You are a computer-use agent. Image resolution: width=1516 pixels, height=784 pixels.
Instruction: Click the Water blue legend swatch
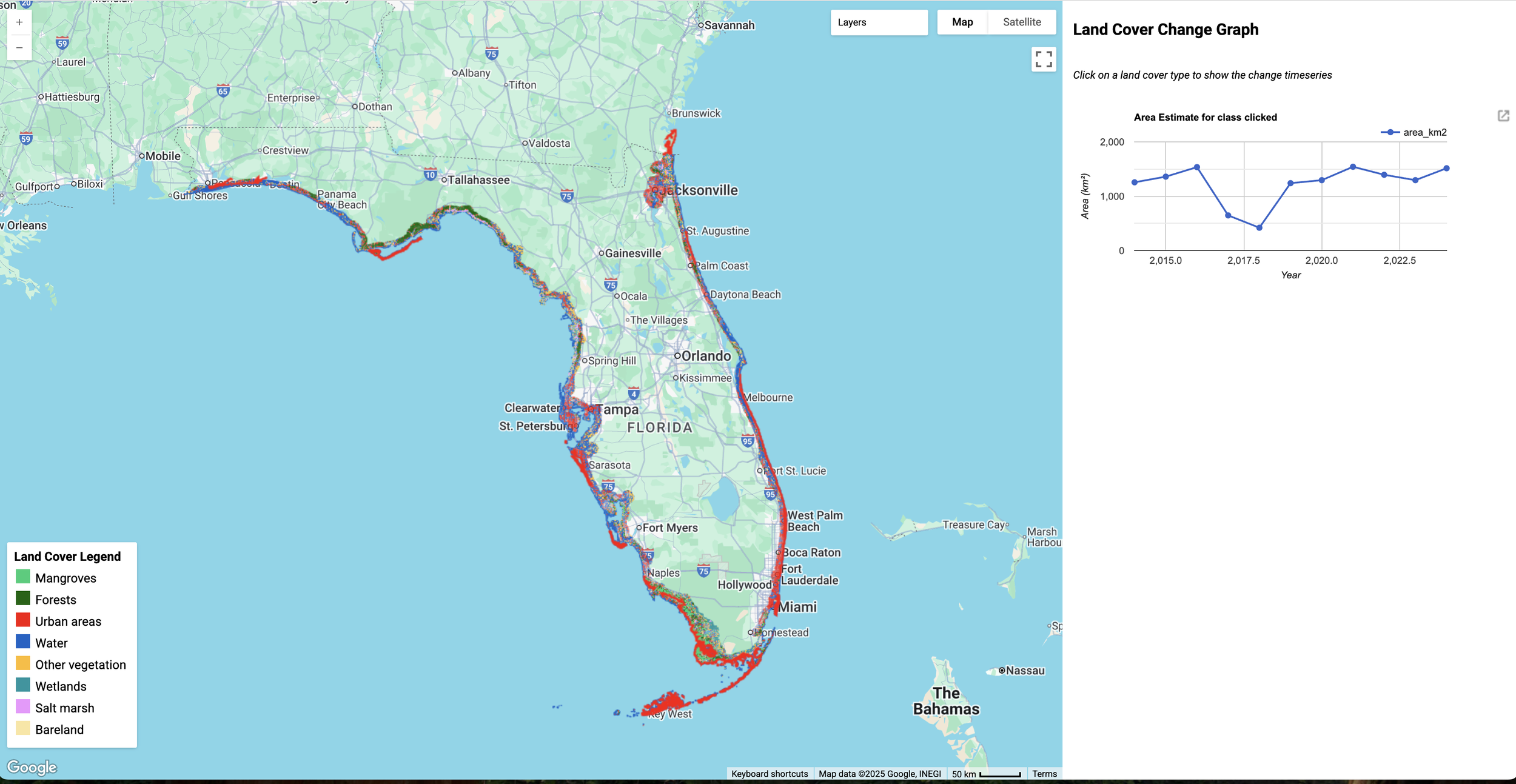[x=23, y=642]
